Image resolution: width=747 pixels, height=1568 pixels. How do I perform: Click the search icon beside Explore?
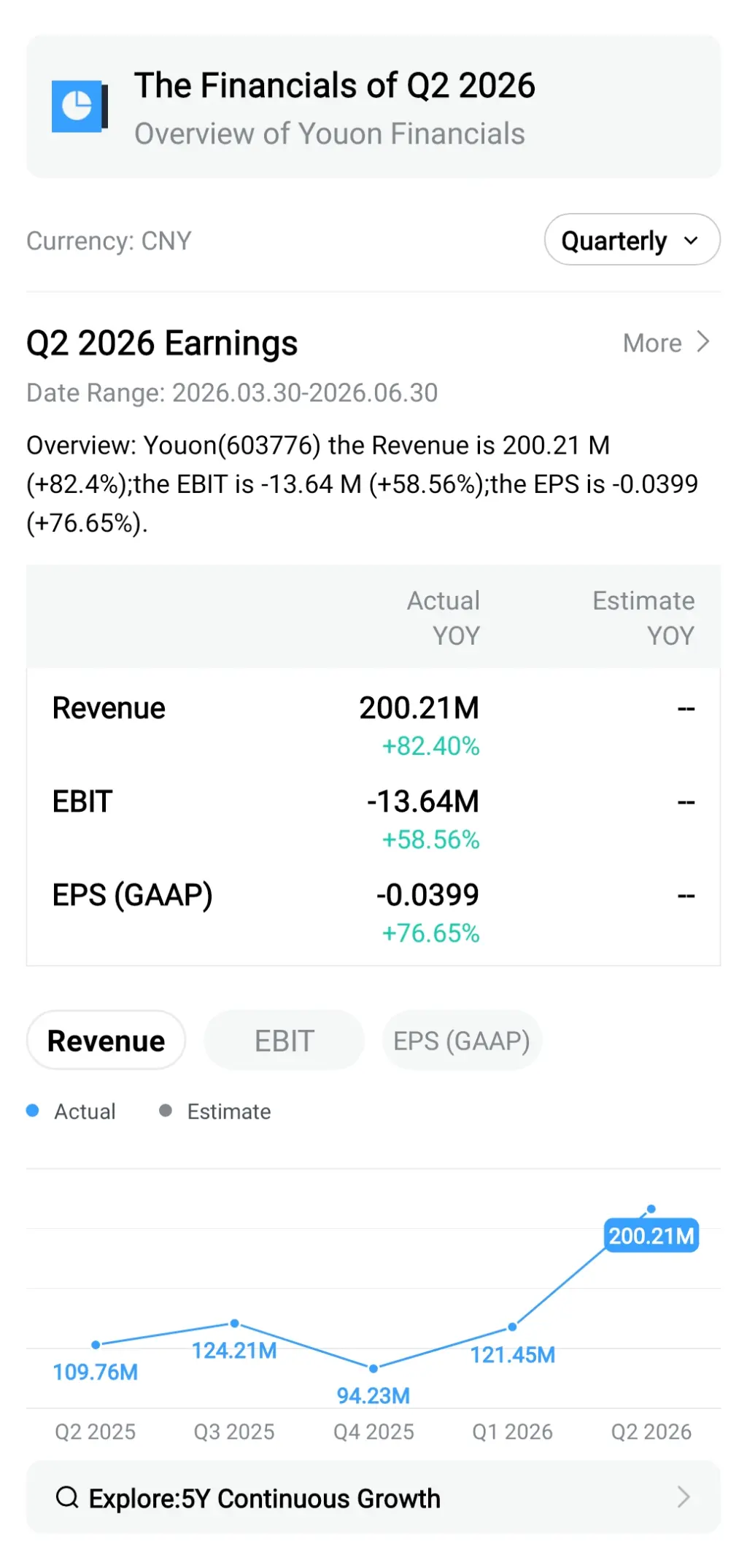tap(67, 1497)
